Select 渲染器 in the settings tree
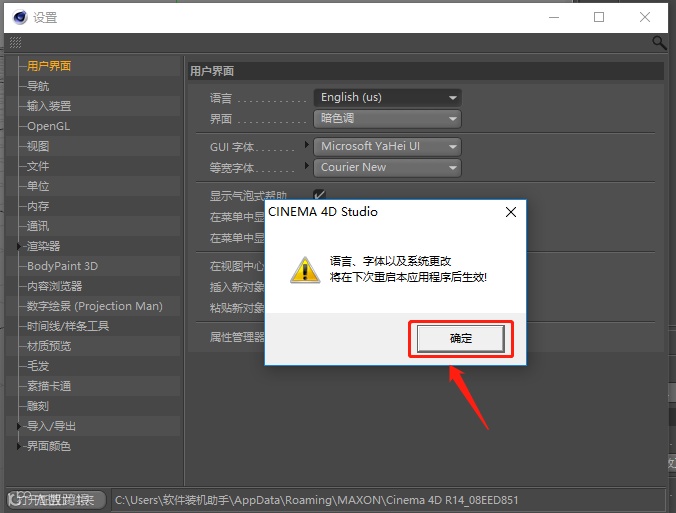Viewport: 676px width, 513px height. (x=44, y=246)
